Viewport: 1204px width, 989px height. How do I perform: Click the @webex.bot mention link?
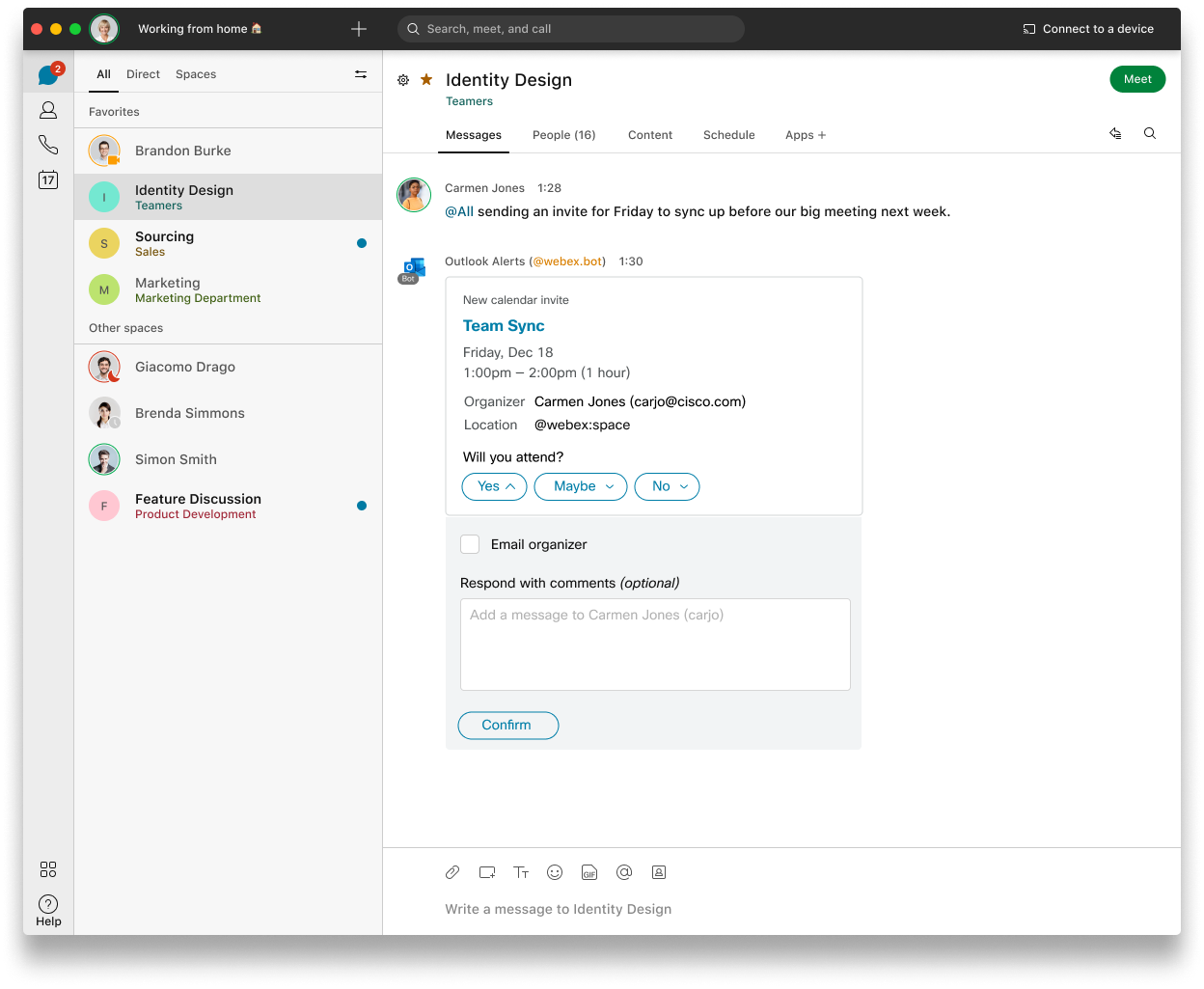(568, 261)
